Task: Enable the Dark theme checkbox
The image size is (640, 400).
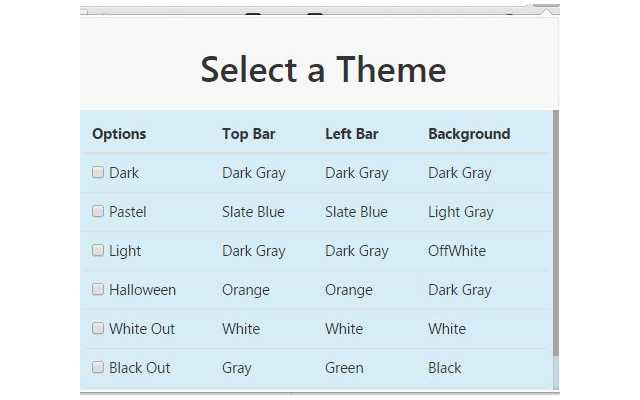Action: click(x=98, y=173)
